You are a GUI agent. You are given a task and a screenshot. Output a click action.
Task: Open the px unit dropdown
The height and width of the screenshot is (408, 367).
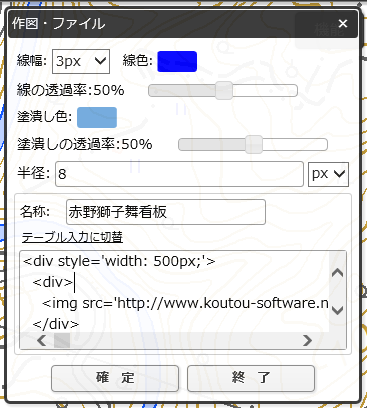(328, 174)
